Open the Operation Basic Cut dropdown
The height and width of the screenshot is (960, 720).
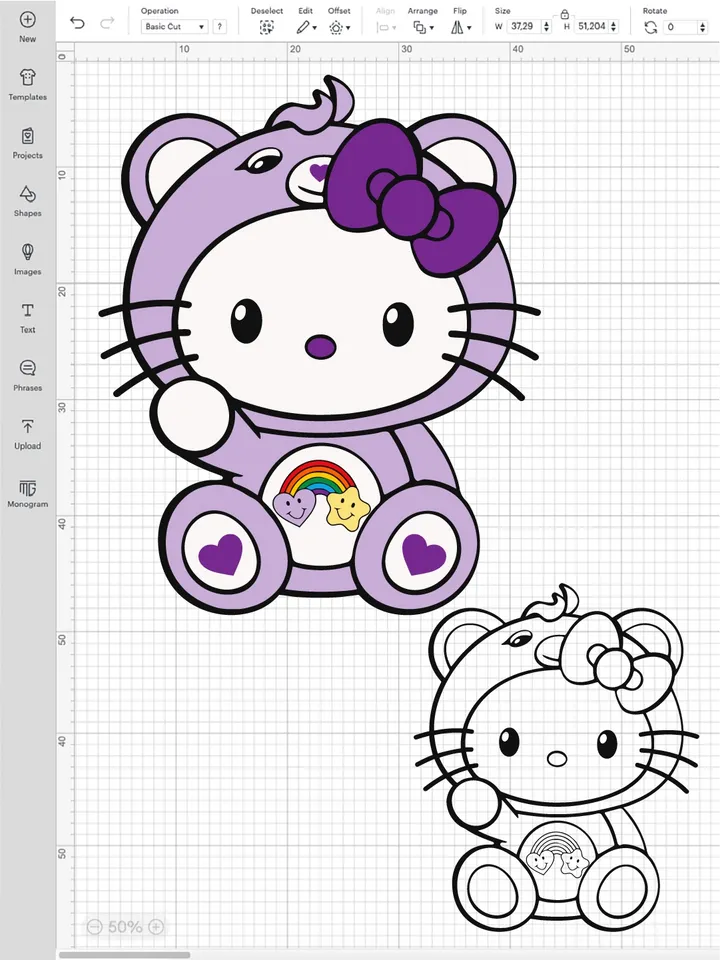point(174,26)
